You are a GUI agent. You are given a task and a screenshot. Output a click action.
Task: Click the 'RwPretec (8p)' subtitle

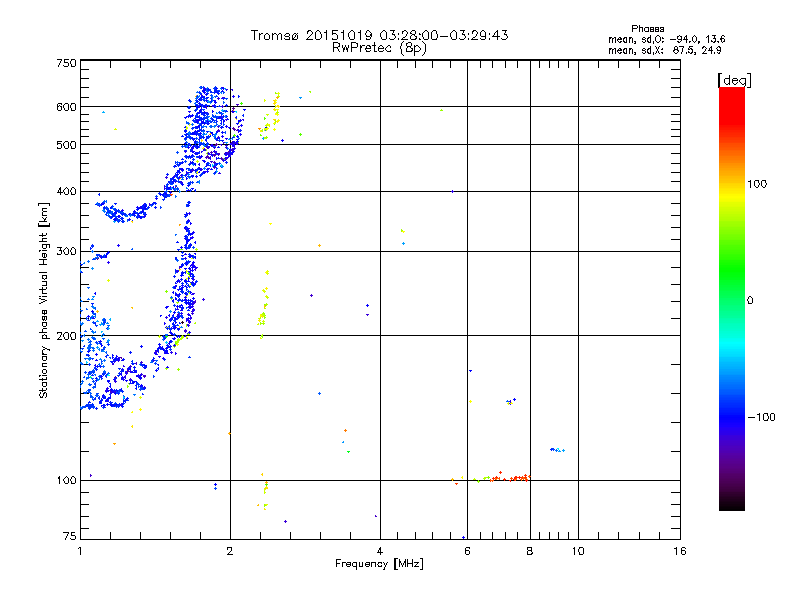(379, 48)
